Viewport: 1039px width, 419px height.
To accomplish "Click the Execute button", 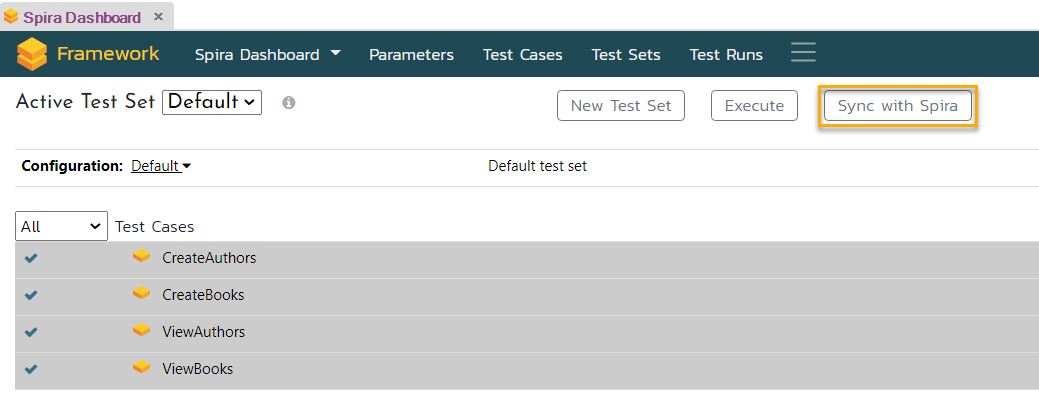I will point(753,105).
